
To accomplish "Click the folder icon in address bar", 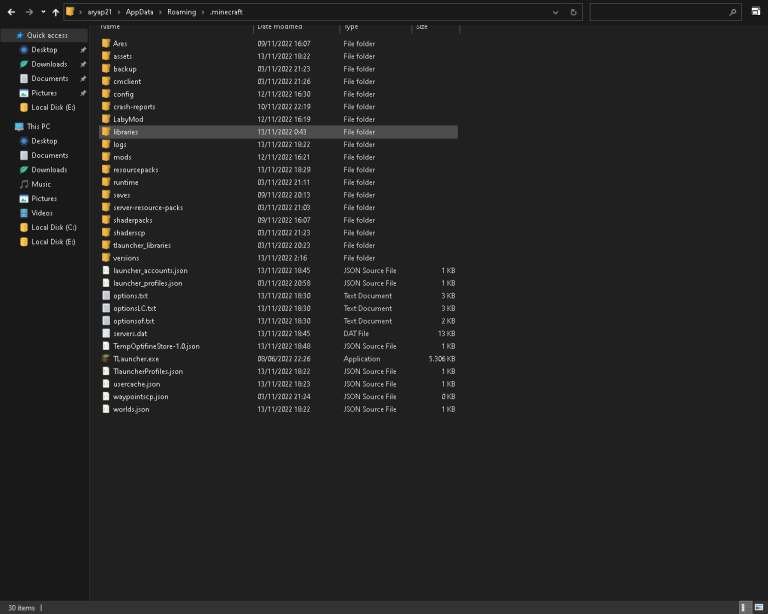I will tap(70, 12).
